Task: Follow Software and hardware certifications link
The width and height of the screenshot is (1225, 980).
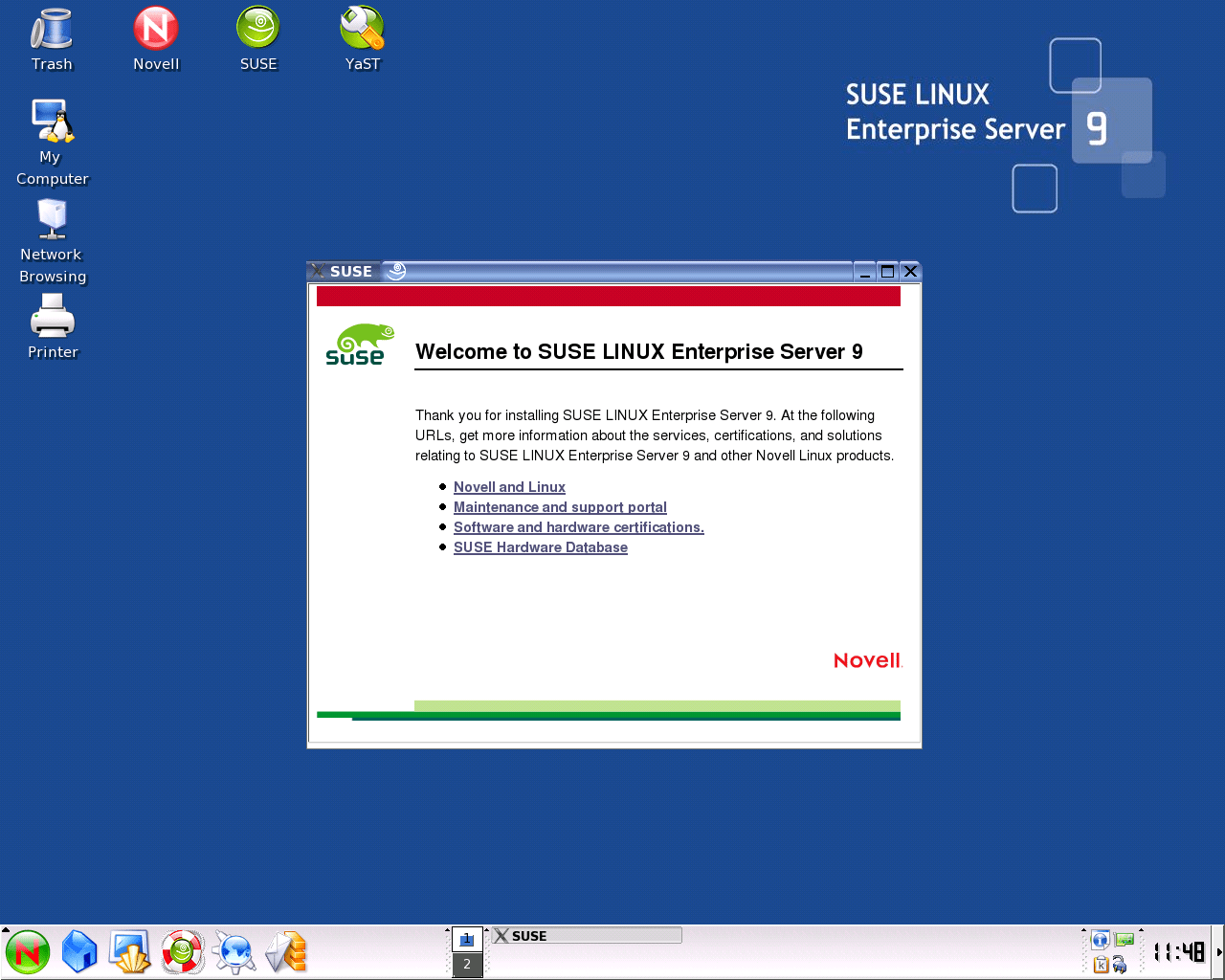Action: click(579, 527)
